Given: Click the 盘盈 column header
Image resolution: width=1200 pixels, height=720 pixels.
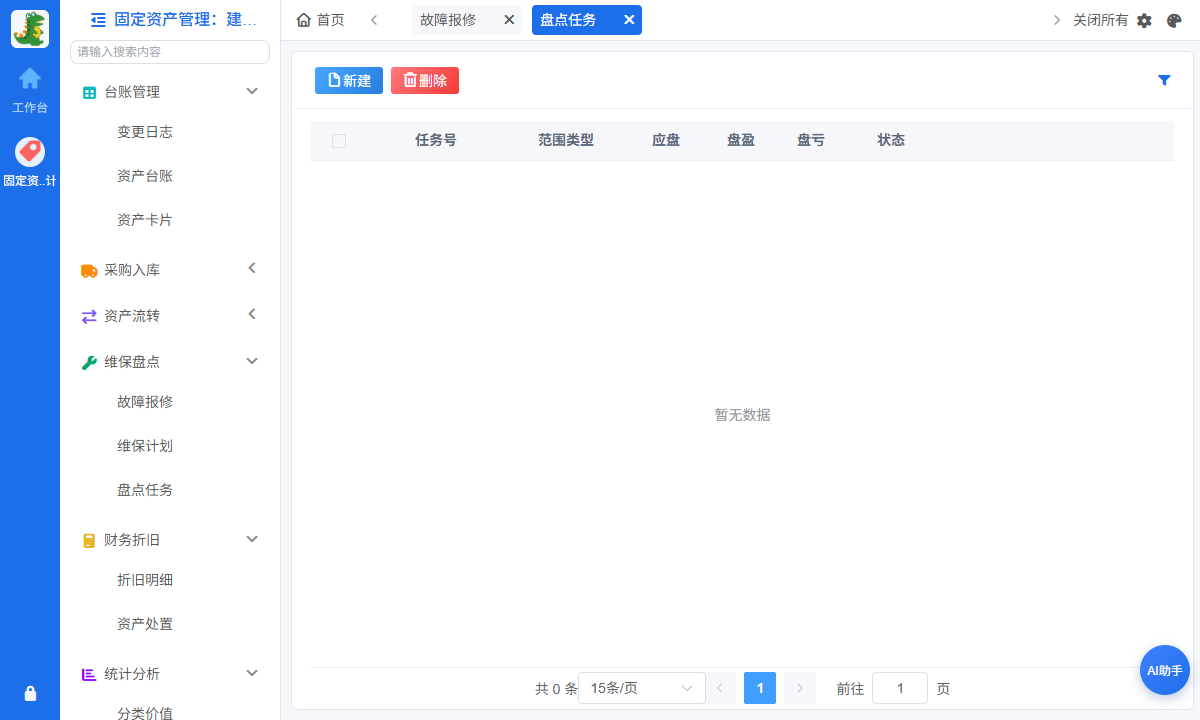Looking at the screenshot, I should [741, 140].
